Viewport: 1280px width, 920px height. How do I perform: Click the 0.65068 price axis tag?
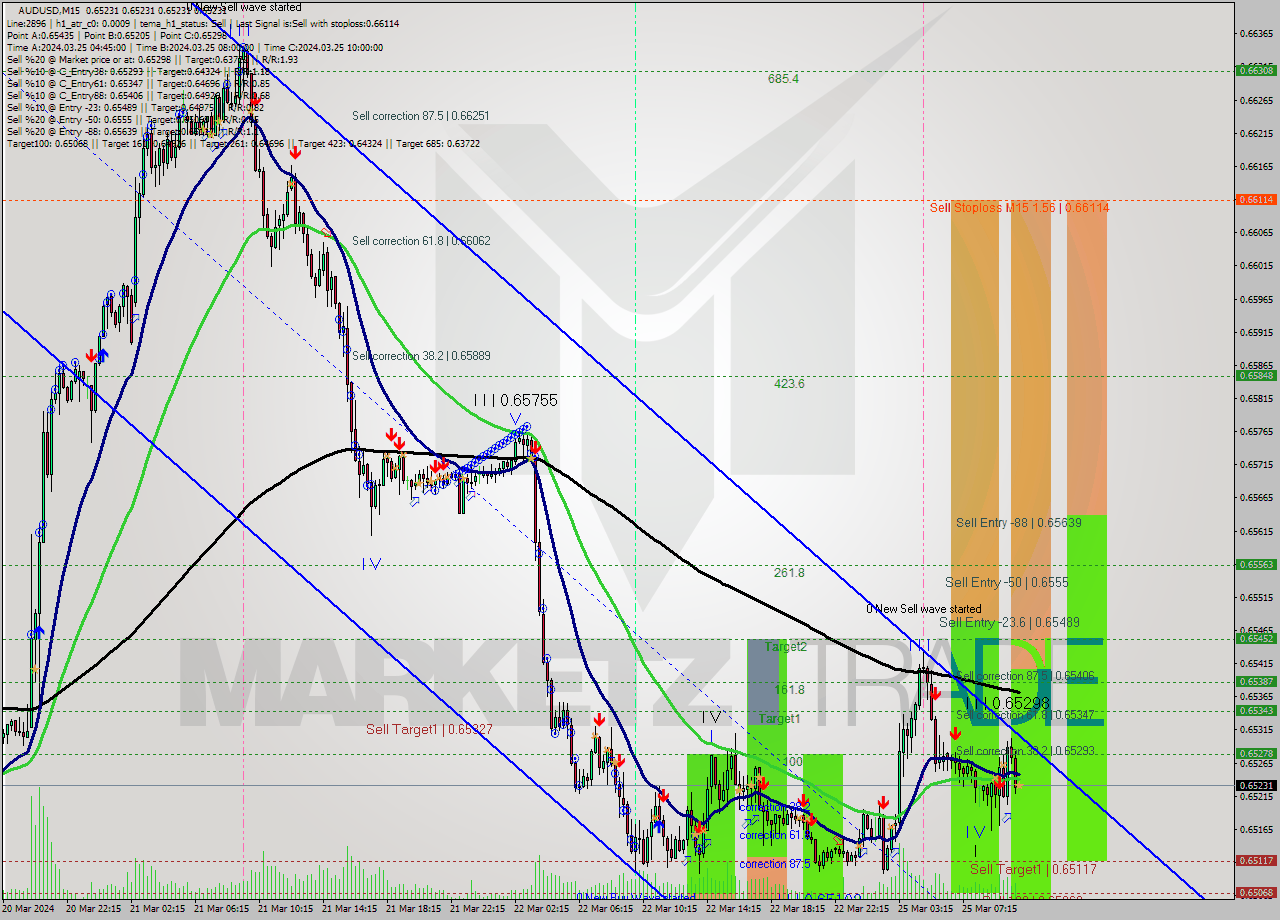1257,892
